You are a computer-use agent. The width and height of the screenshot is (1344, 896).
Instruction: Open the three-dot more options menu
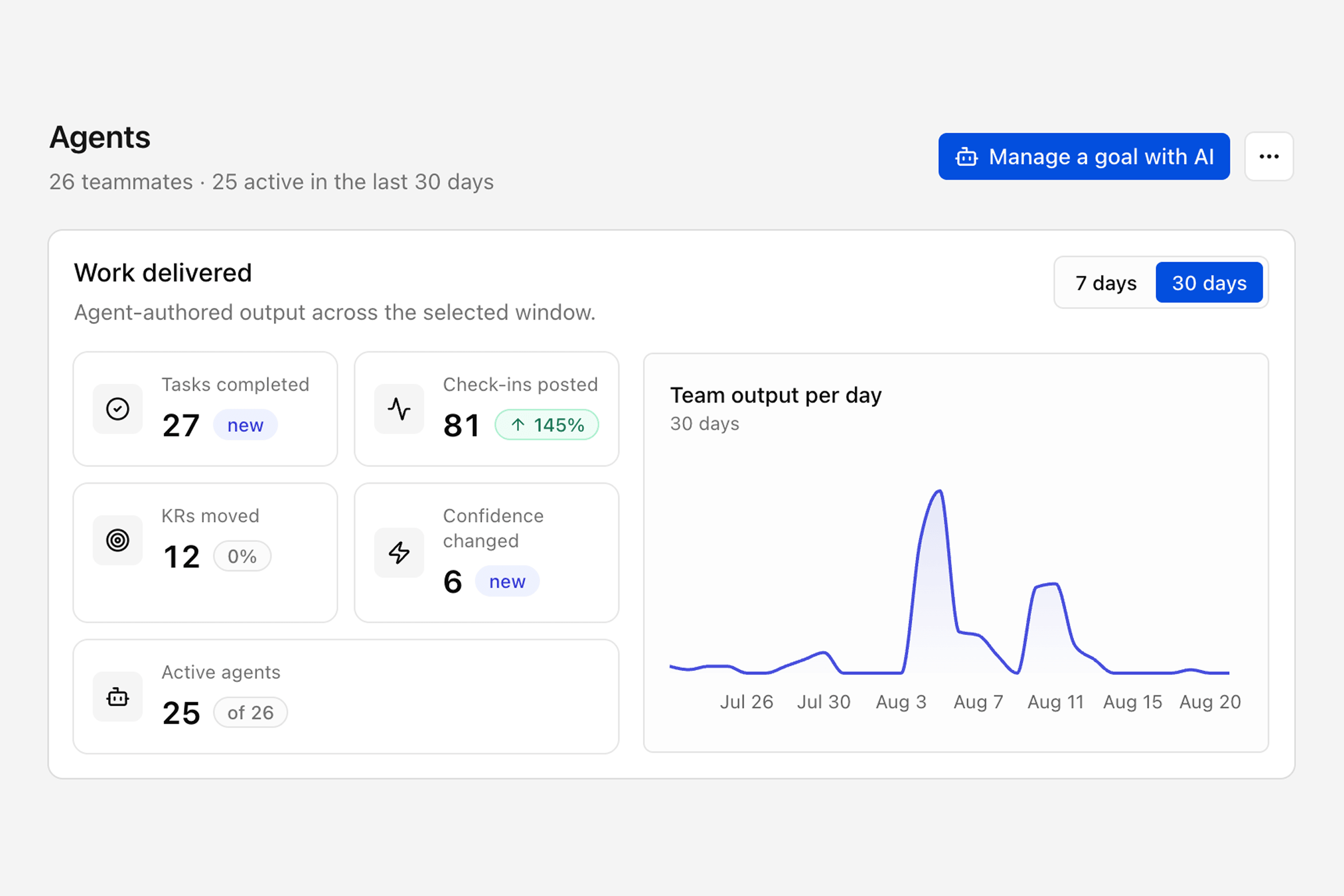[x=1269, y=157]
